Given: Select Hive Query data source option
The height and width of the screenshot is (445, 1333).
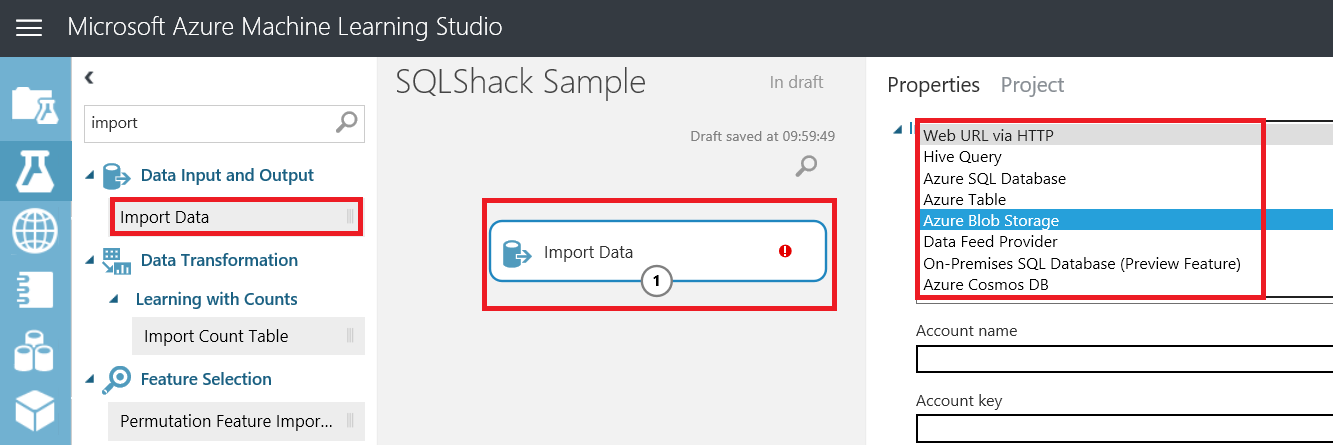Looking at the screenshot, I should tap(962, 157).
